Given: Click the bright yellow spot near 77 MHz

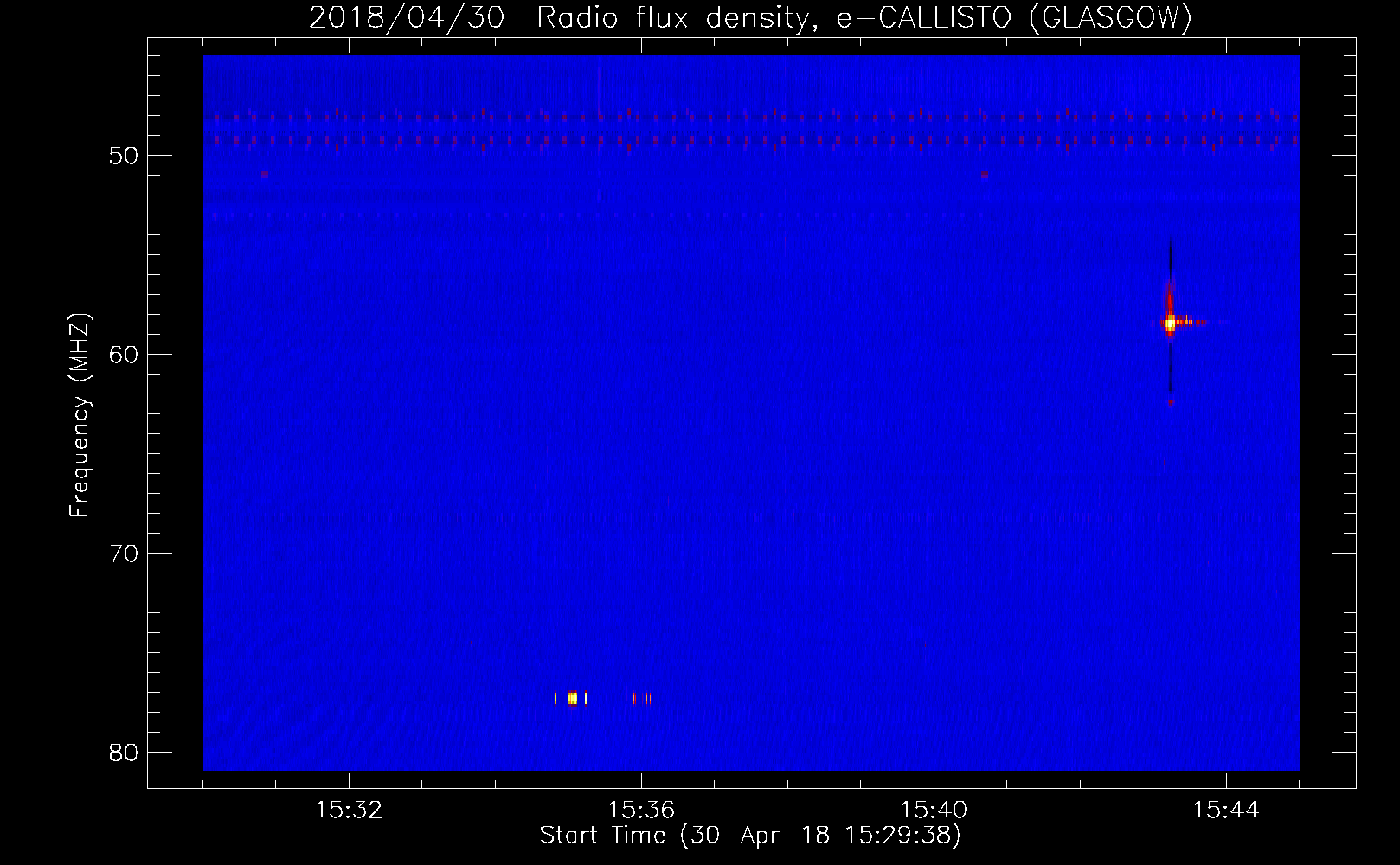Looking at the screenshot, I should tap(572, 698).
